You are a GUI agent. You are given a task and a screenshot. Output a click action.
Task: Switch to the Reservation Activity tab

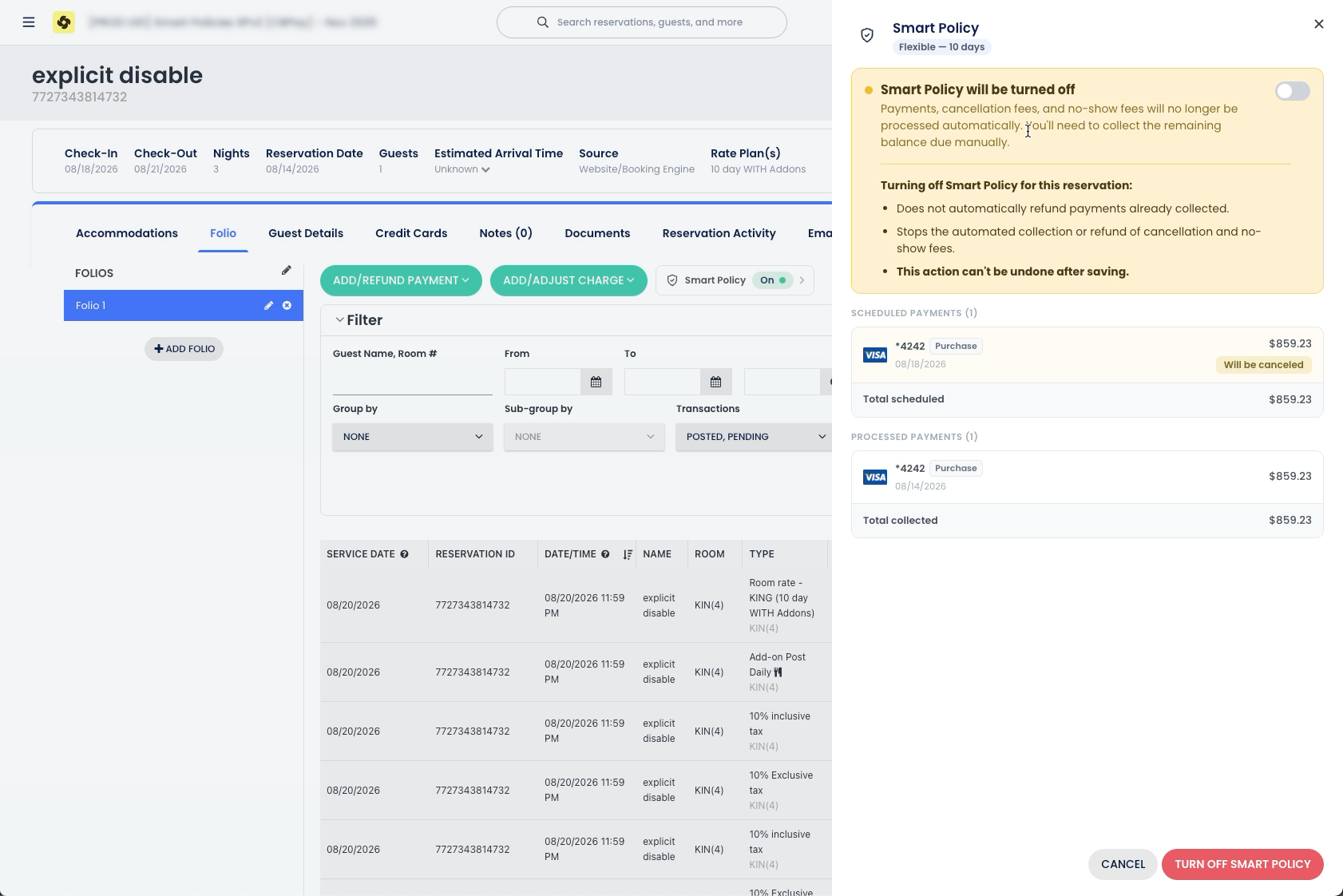[719, 233]
